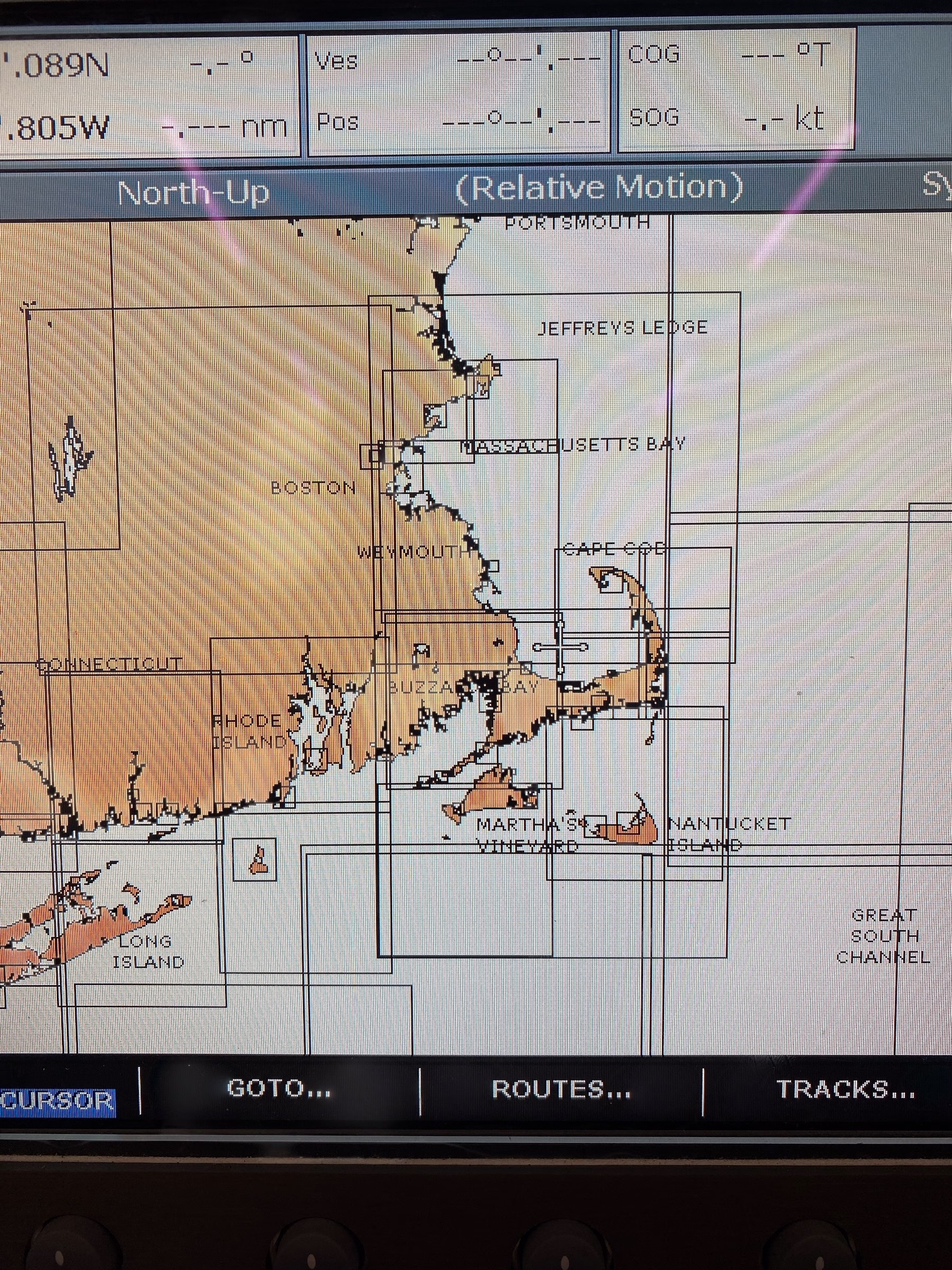952x1270 pixels.
Task: Select the CURSOR softkey
Action: 57,1101
